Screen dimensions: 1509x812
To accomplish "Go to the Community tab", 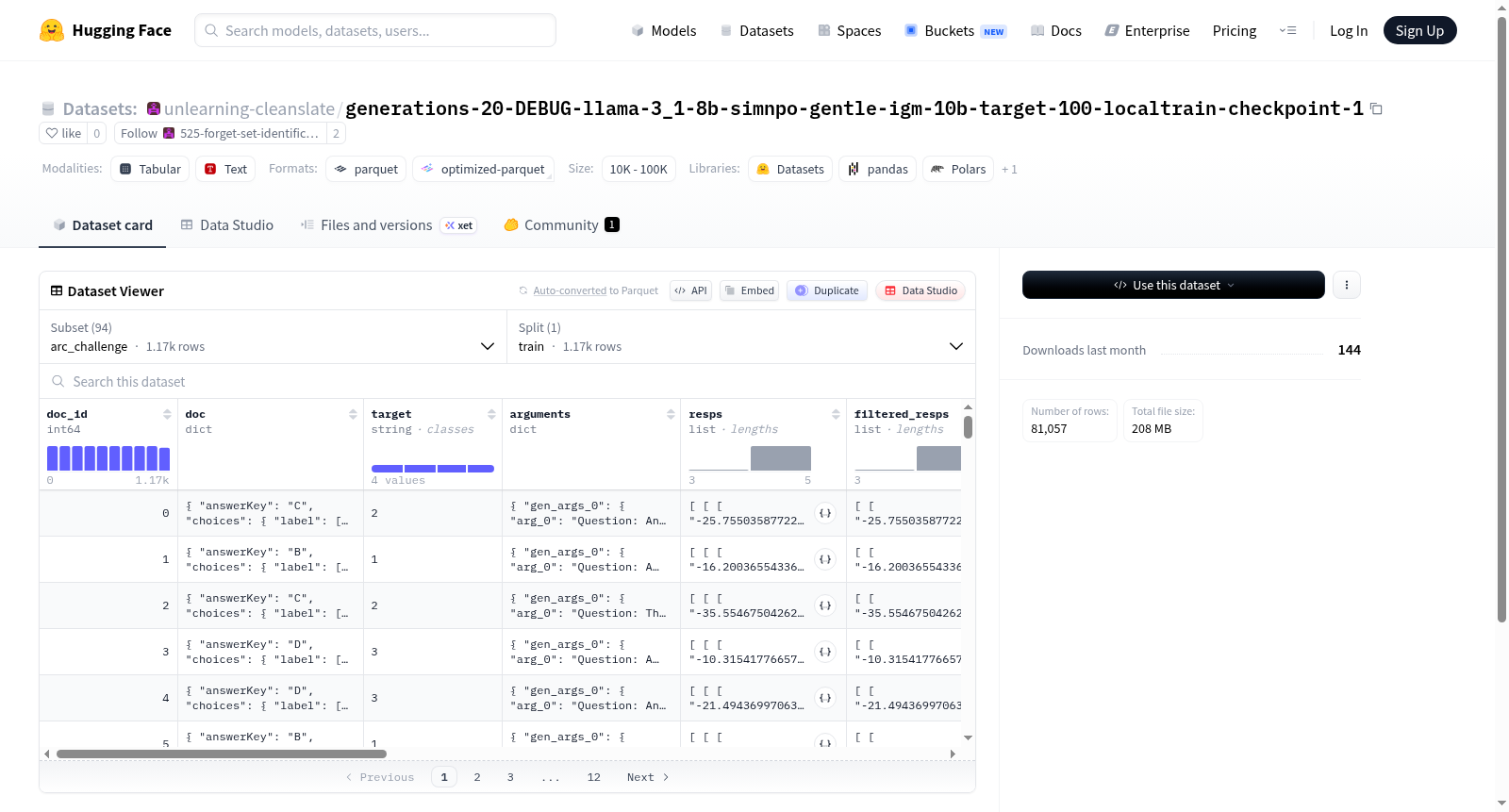I will click(561, 225).
